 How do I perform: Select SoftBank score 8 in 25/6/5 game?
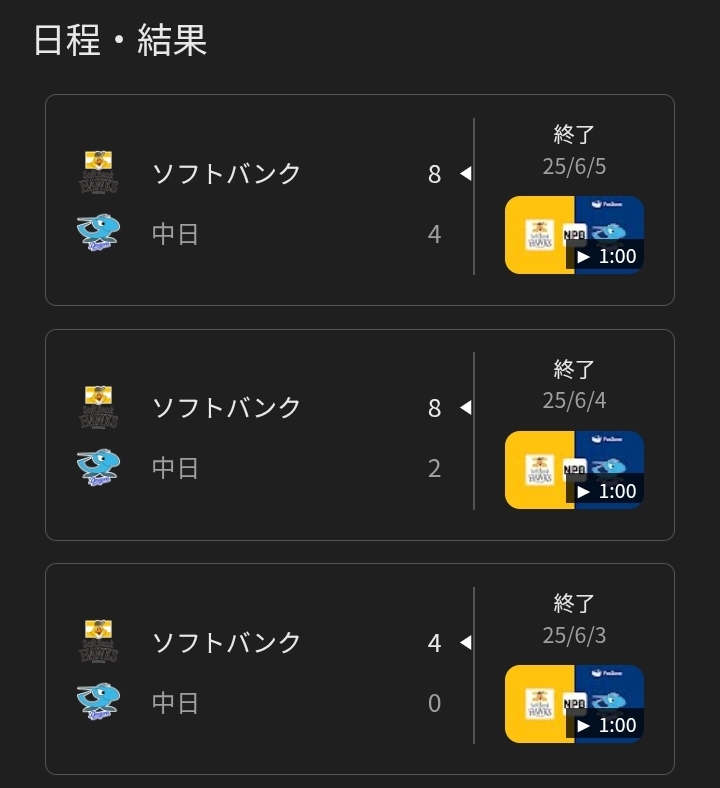pyautogui.click(x=434, y=174)
